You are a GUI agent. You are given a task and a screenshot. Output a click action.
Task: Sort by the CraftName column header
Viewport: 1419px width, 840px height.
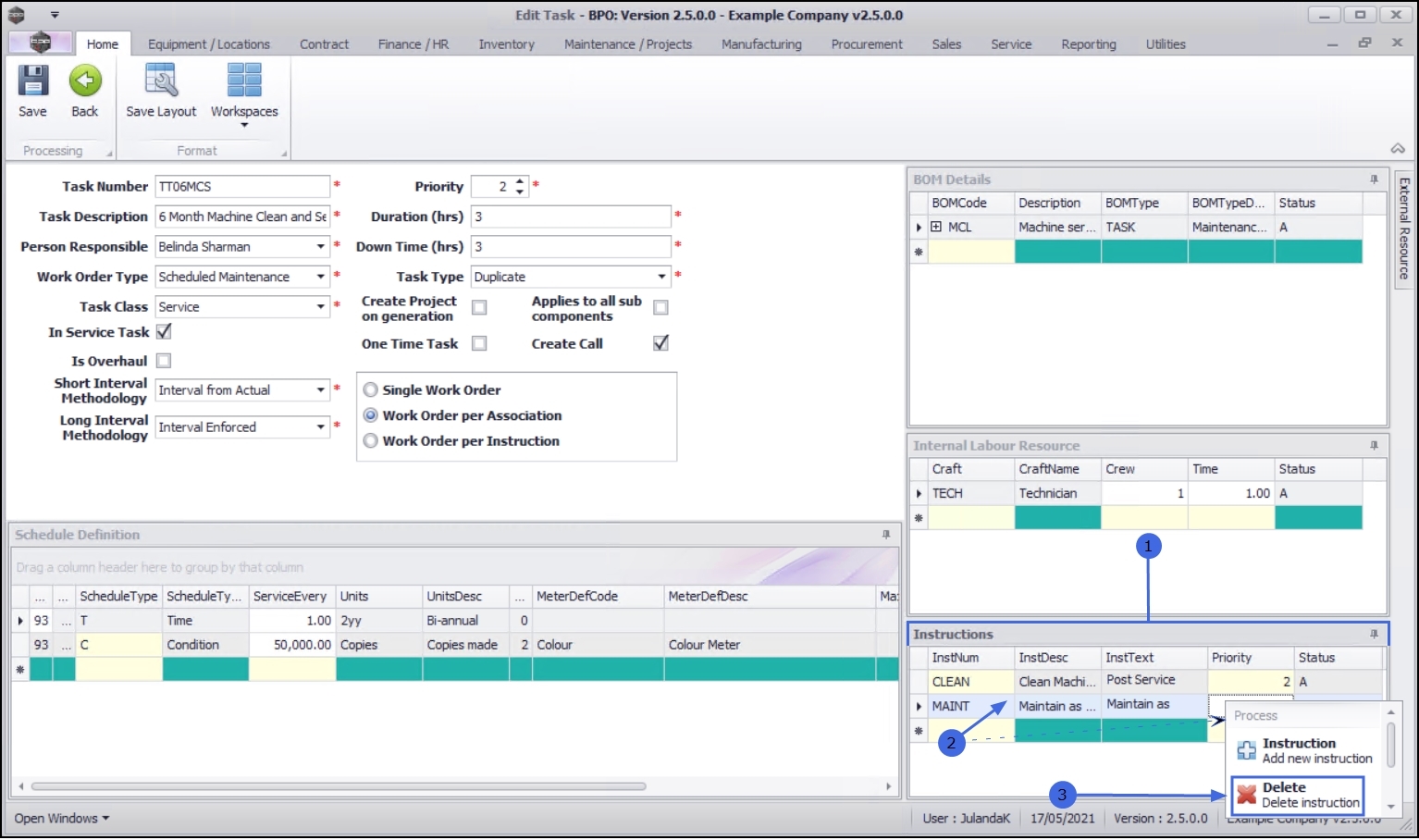(x=1057, y=469)
